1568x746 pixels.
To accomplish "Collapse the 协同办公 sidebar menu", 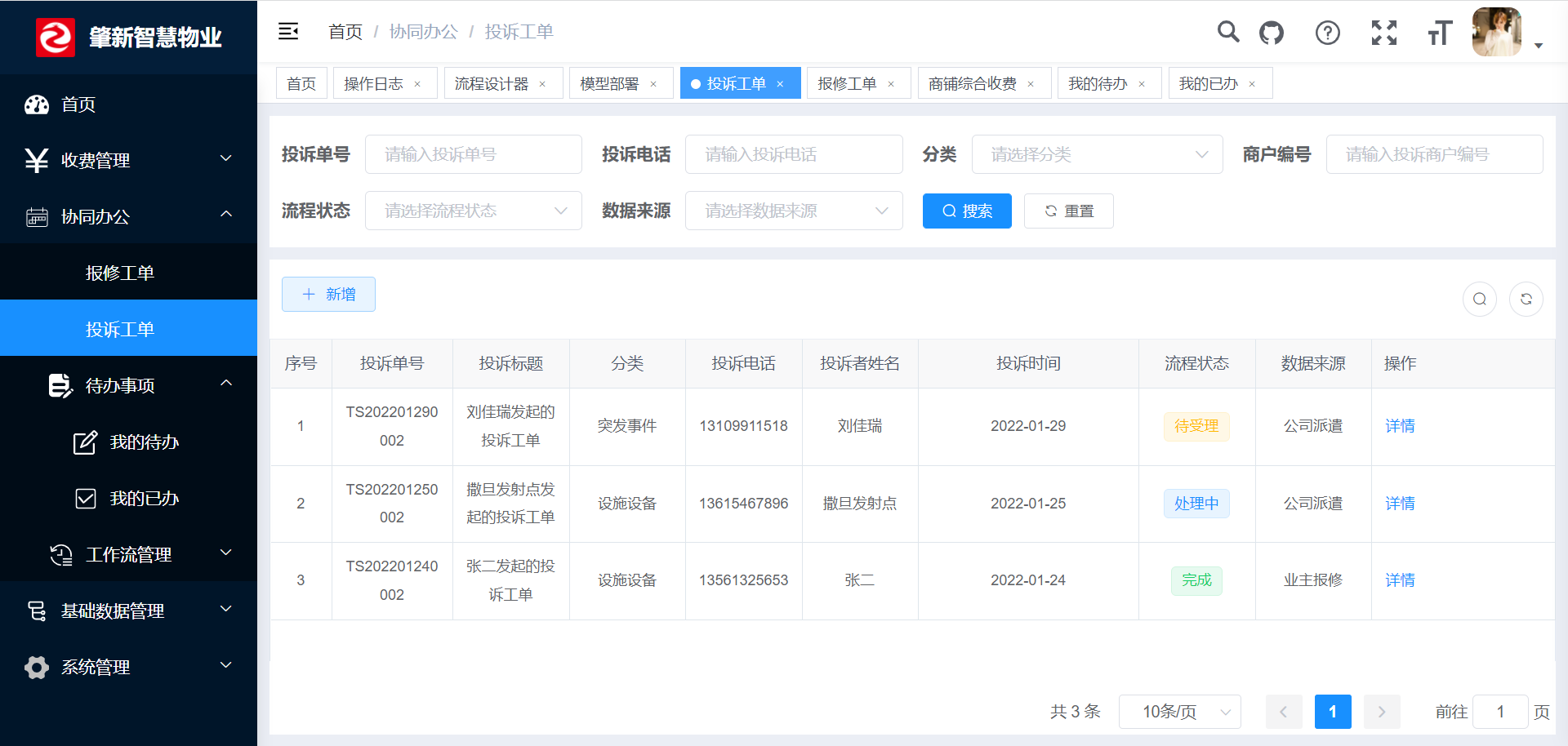I will point(128,216).
